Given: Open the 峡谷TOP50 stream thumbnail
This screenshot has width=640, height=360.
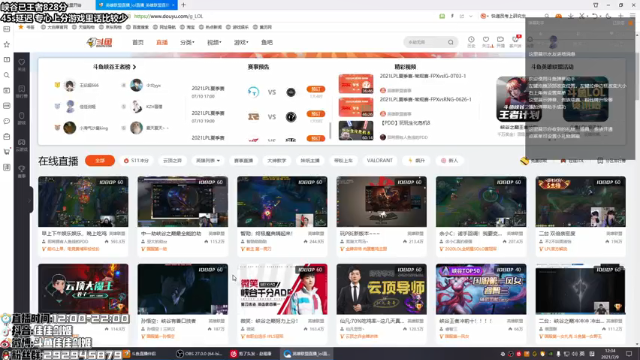Looking at the screenshot, I should 481,289.
